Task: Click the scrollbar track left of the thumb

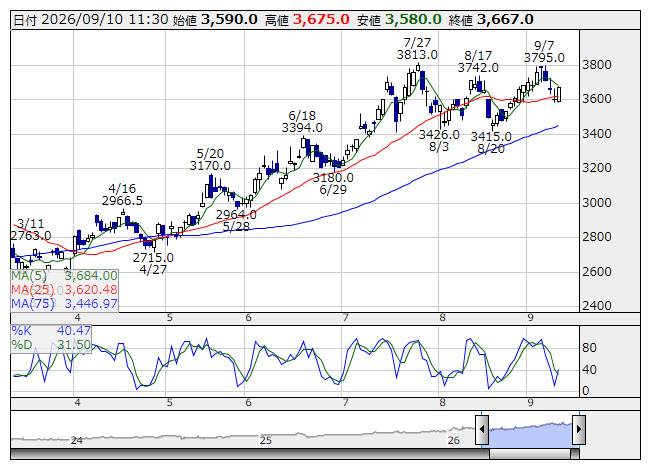Action: pos(250,454)
